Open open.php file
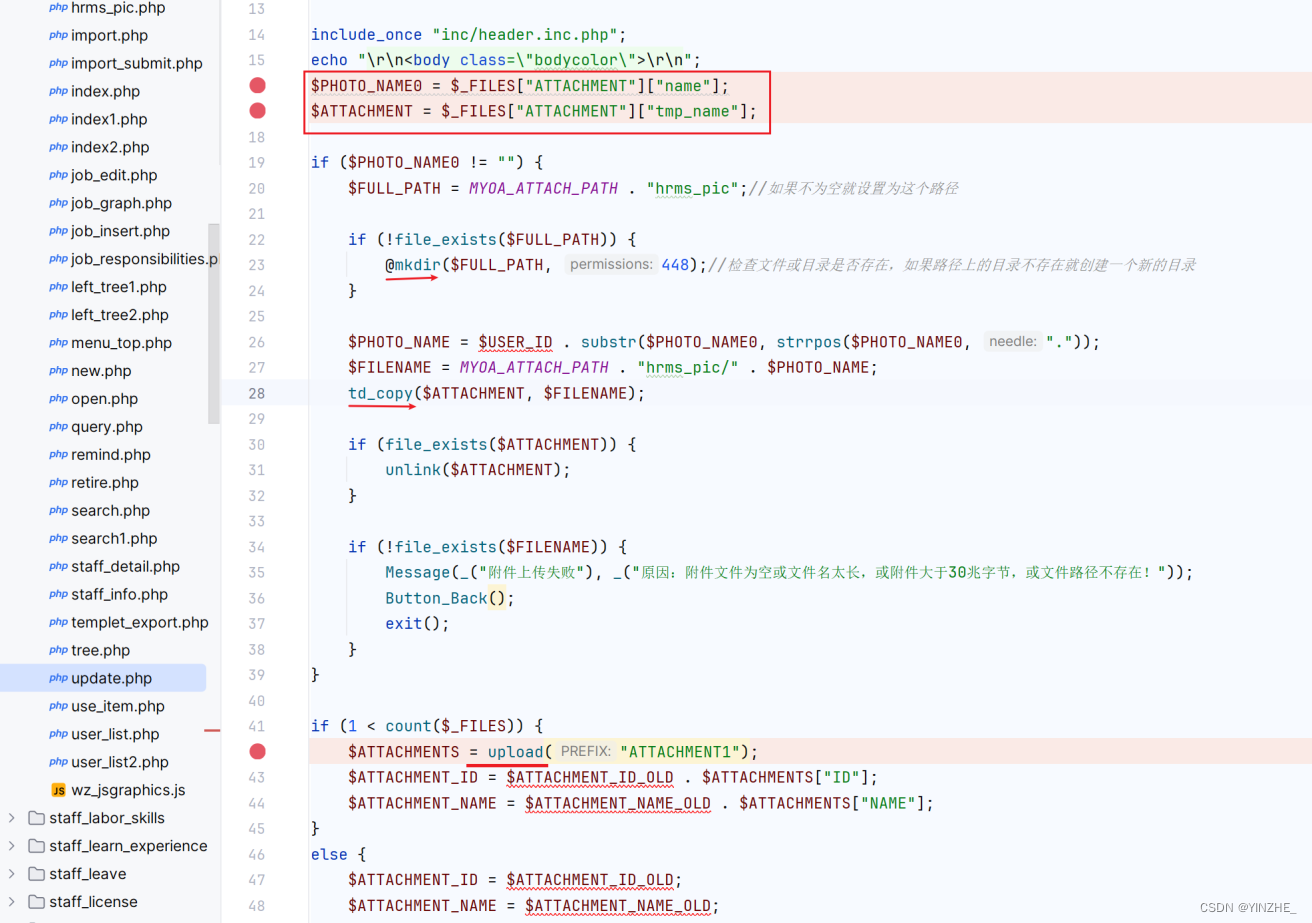The image size is (1312, 923). point(104,400)
